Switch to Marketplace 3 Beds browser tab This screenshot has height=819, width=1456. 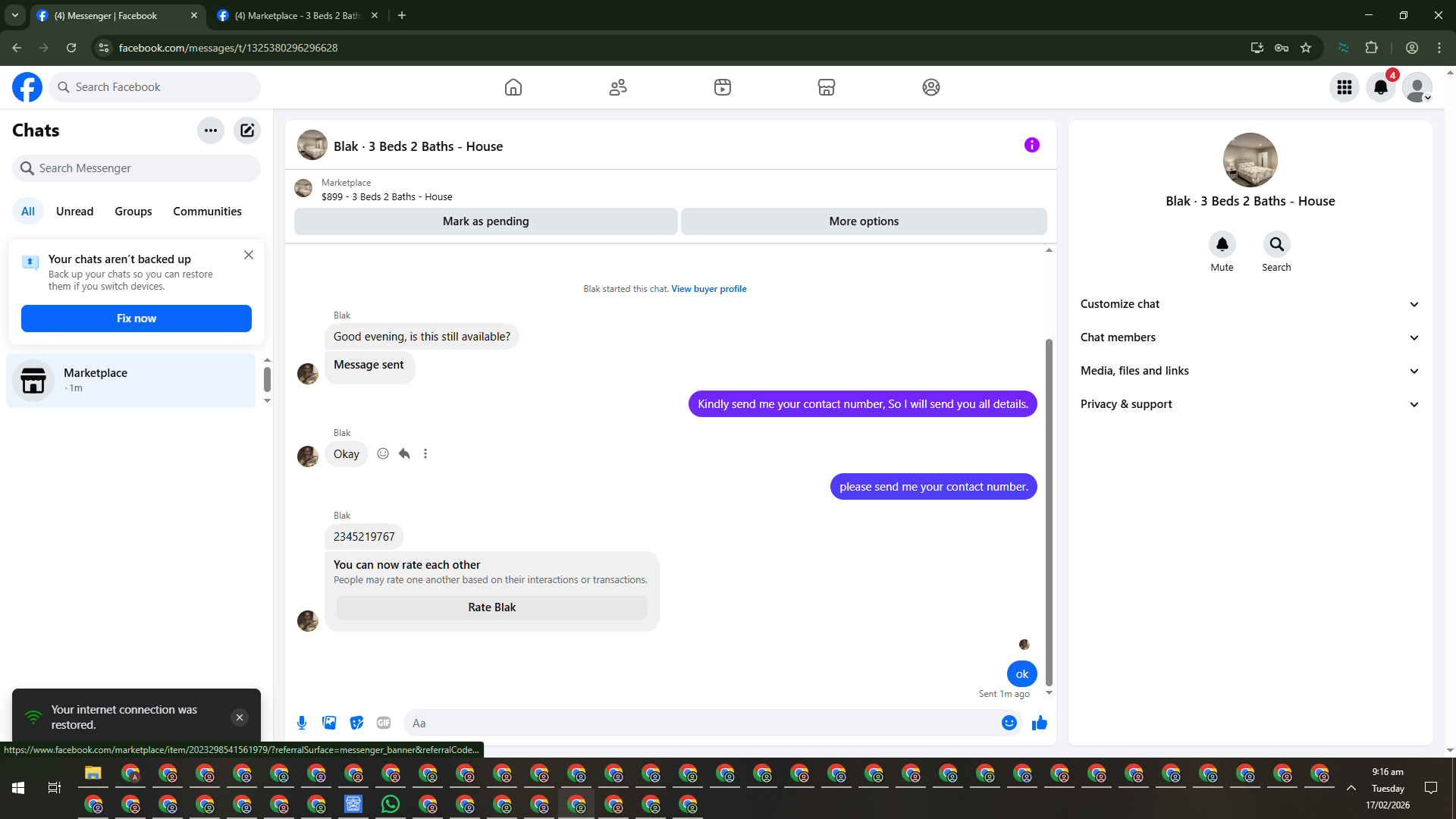pos(298,15)
